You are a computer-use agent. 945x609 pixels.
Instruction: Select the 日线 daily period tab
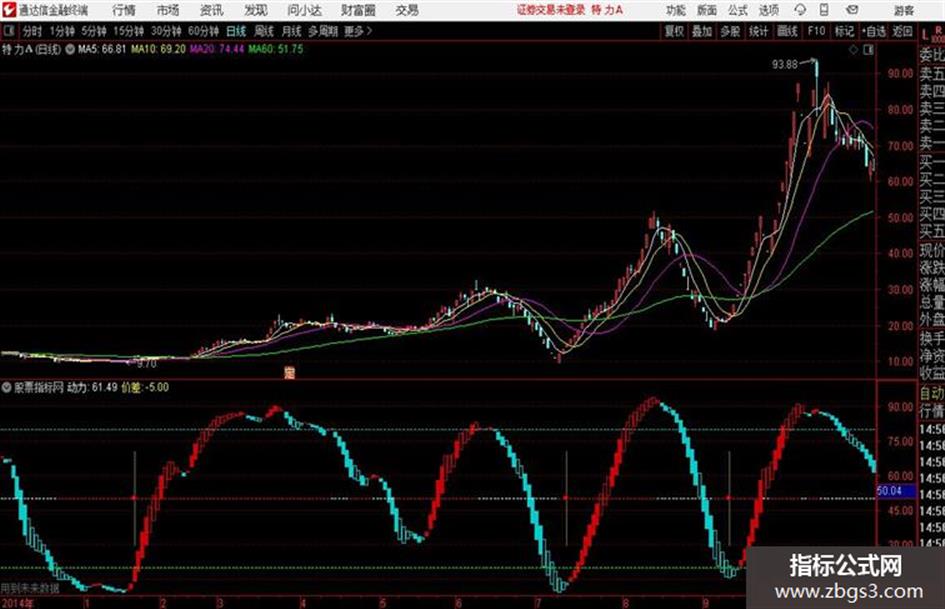coord(236,31)
